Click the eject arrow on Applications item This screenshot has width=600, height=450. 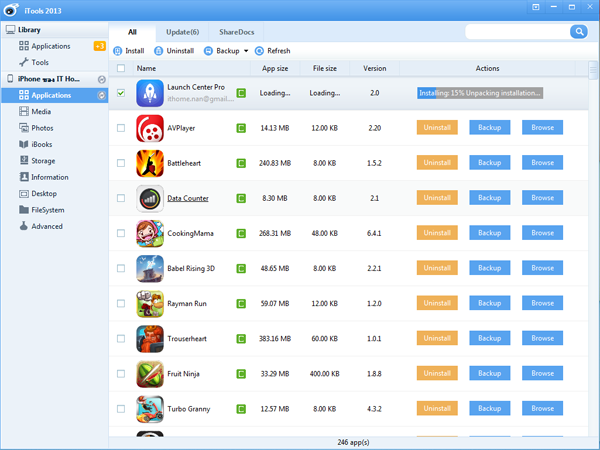point(101,95)
